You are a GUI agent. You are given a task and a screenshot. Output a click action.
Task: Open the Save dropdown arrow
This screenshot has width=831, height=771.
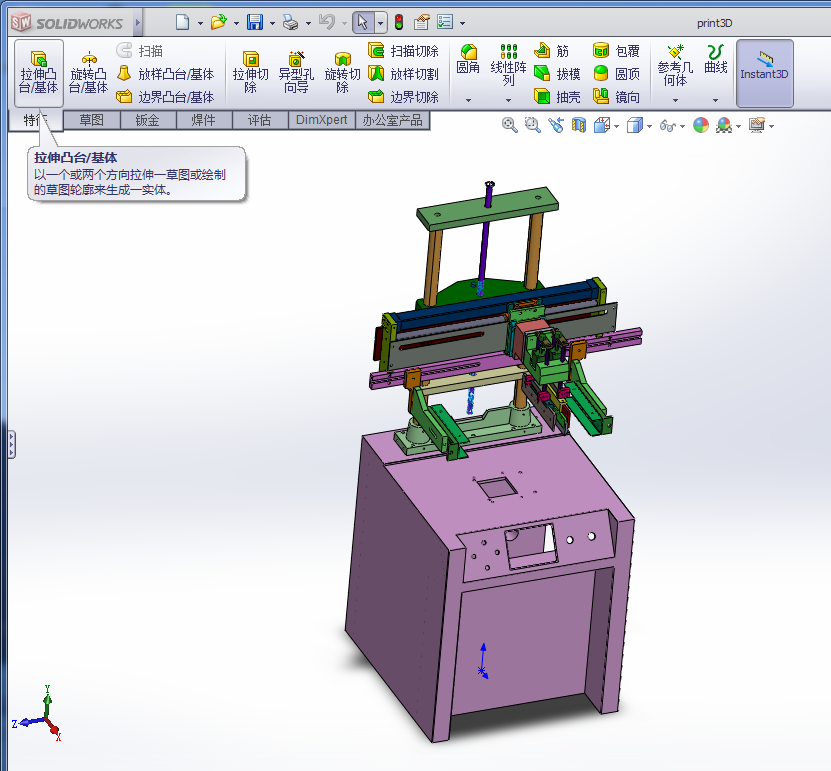tap(272, 23)
